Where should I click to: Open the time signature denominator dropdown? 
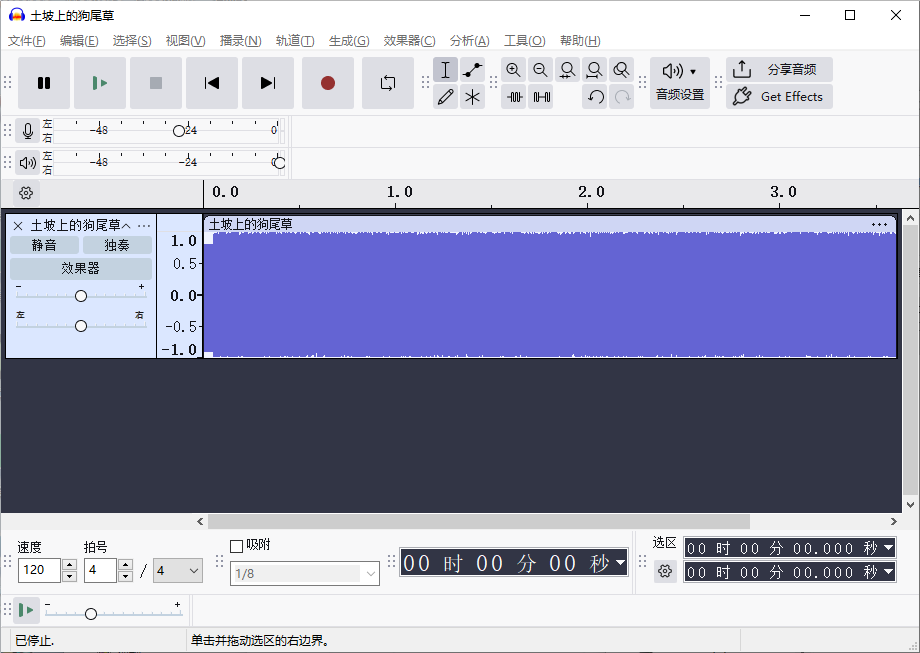(178, 570)
